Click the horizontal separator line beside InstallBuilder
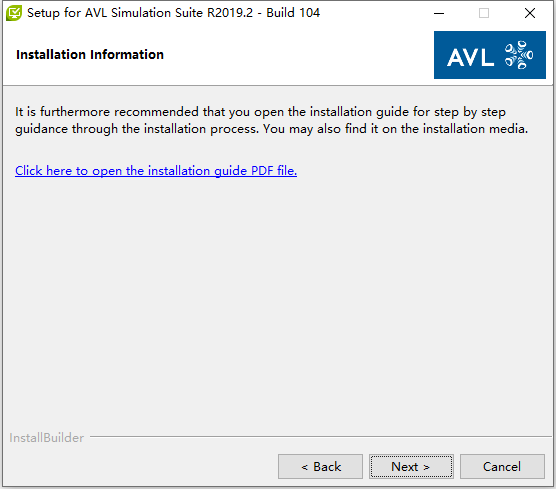The height and width of the screenshot is (489, 556). [x=321, y=437]
